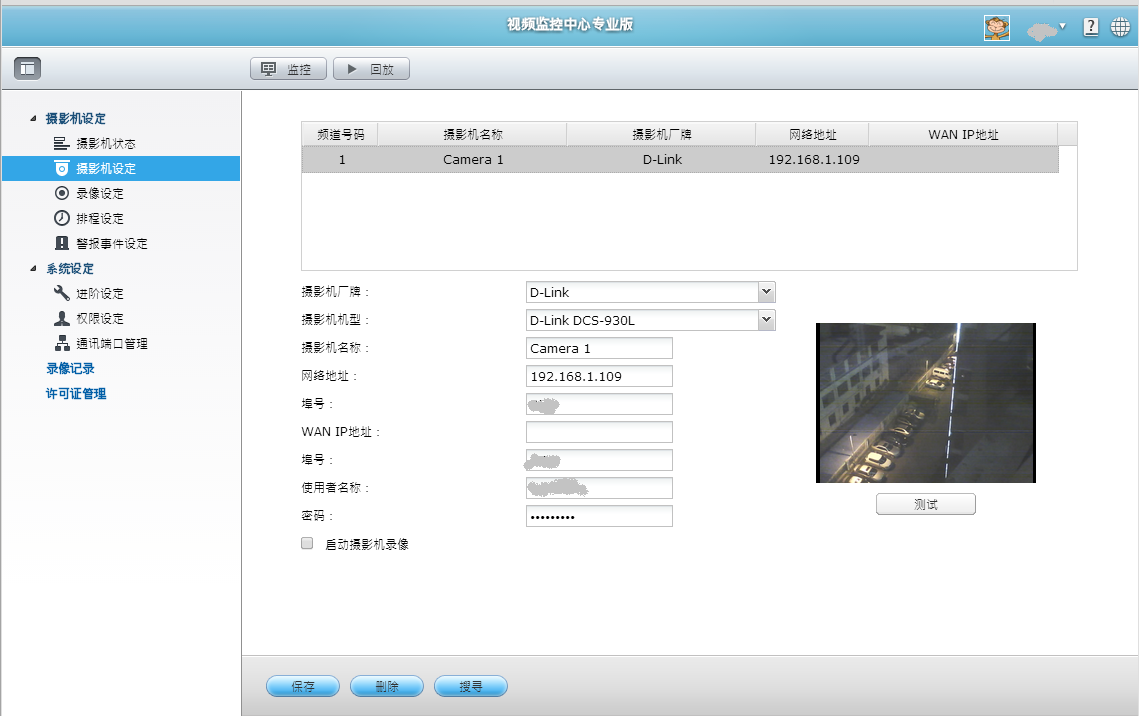Sort by 摄影机厂牌 column header
1139x716 pixels.
click(x=661, y=134)
